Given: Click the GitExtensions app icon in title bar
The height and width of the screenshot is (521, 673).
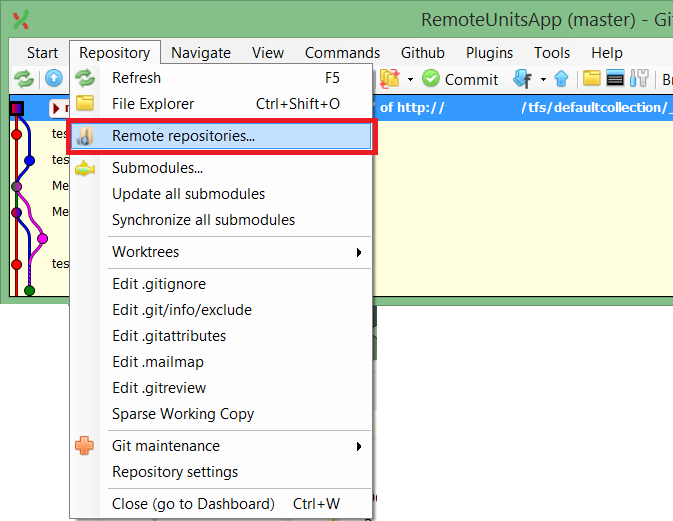Looking at the screenshot, I should tap(20, 19).
